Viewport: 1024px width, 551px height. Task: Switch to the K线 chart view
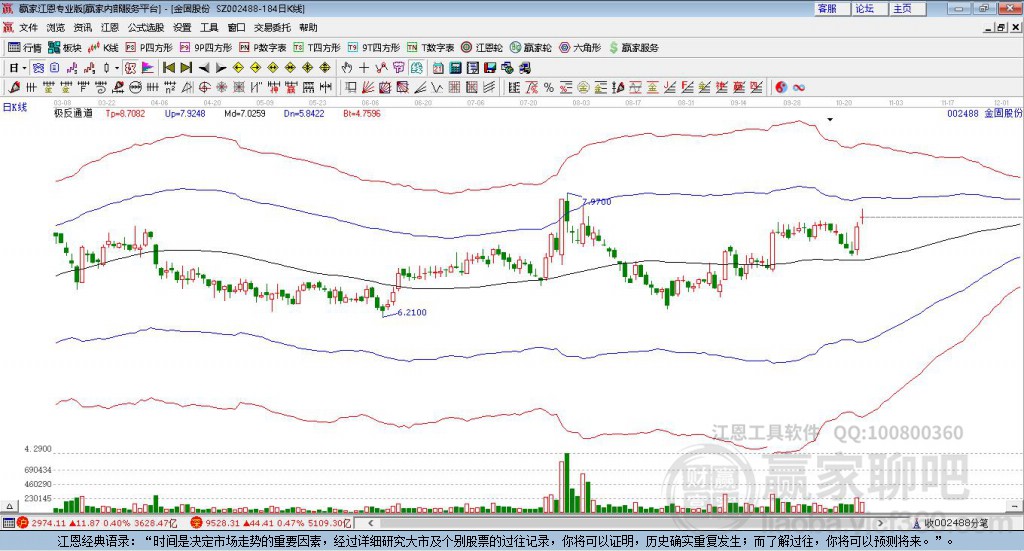pyautogui.click(x=103, y=48)
